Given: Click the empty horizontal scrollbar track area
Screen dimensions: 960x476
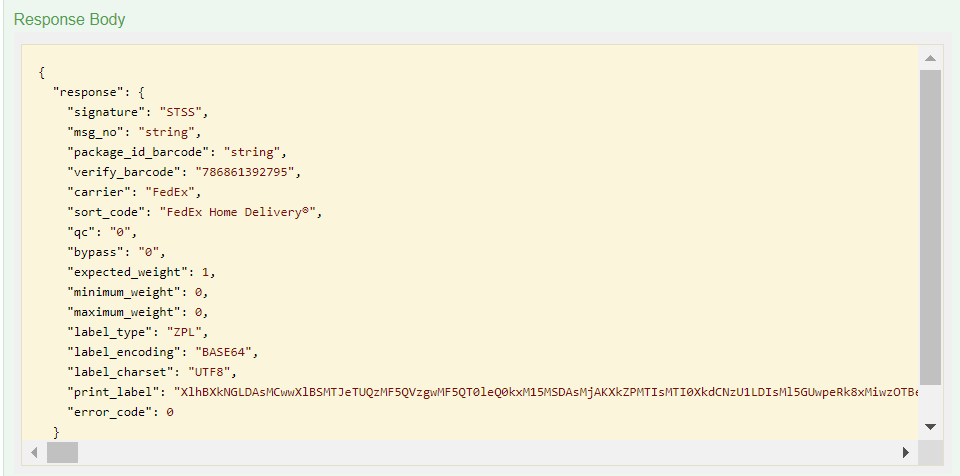Looking at the screenshot, I should click(486, 453).
